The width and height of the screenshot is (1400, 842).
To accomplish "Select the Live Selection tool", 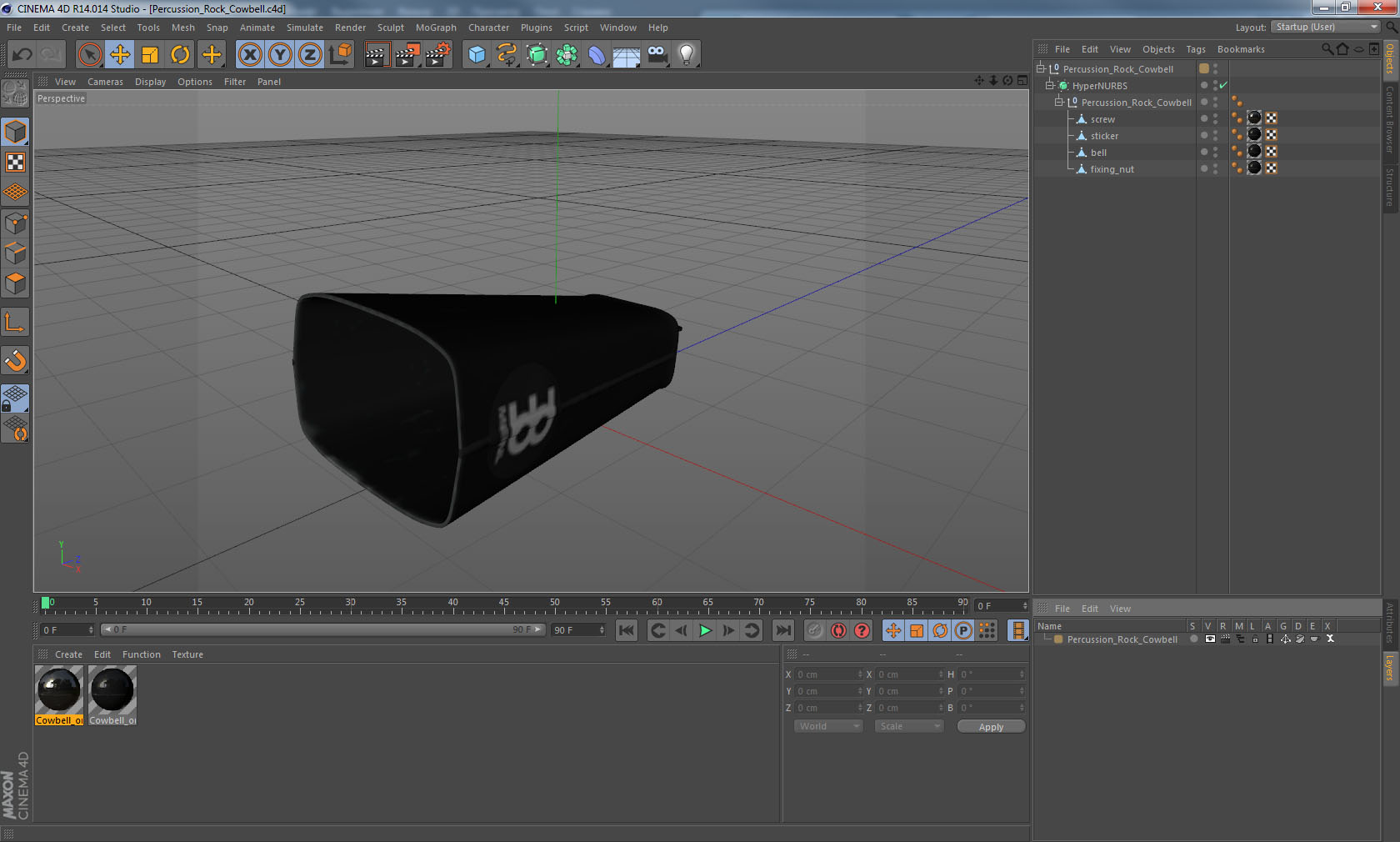I will pos(89,55).
